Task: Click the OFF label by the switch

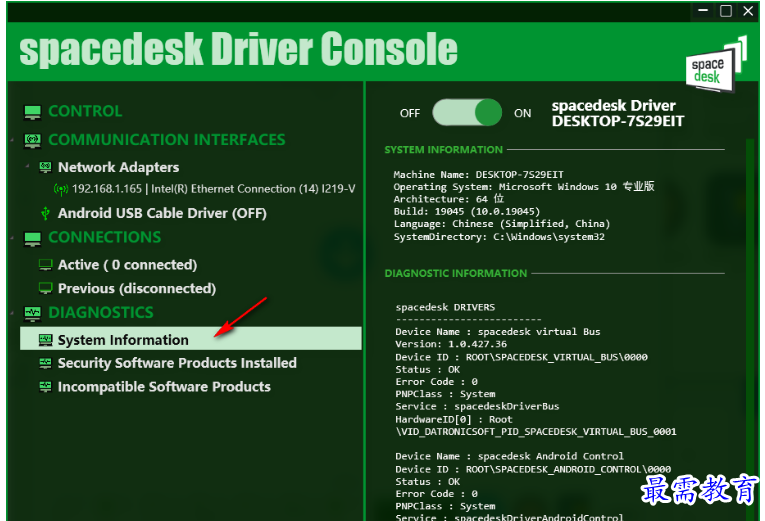Action: click(x=410, y=113)
